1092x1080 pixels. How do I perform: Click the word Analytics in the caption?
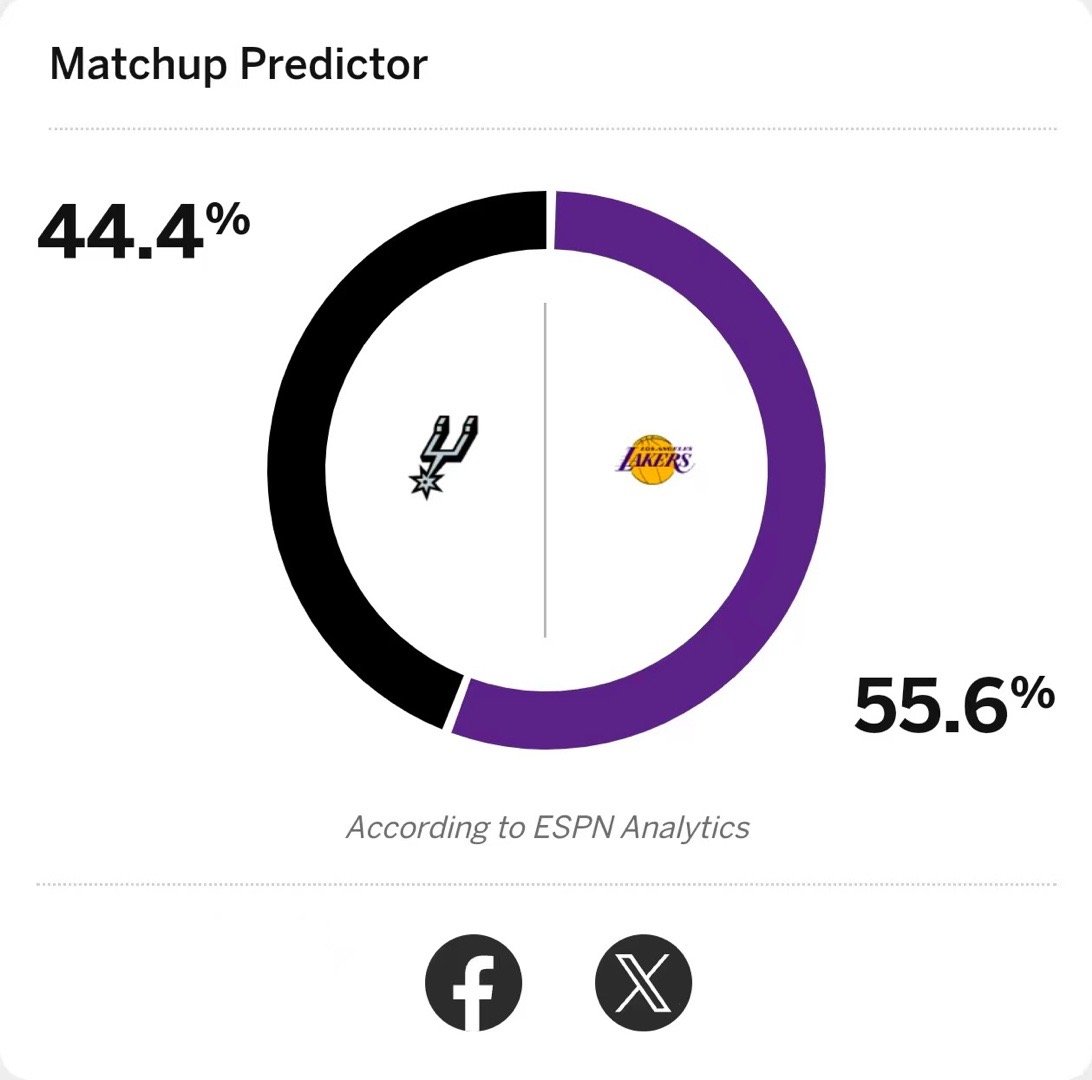[686, 828]
